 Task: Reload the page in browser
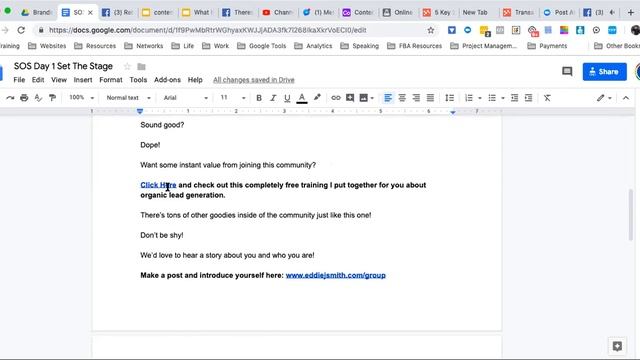pyautogui.click(x=21, y=30)
